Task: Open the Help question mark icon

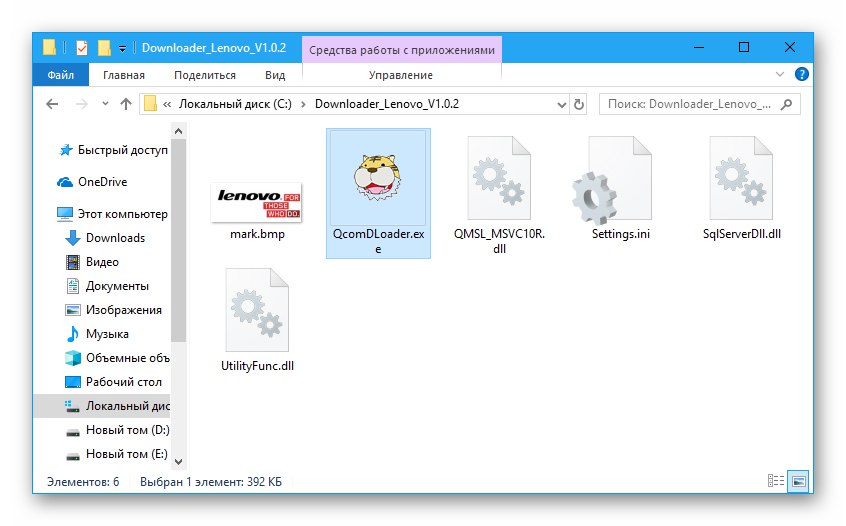Action: [x=801, y=74]
